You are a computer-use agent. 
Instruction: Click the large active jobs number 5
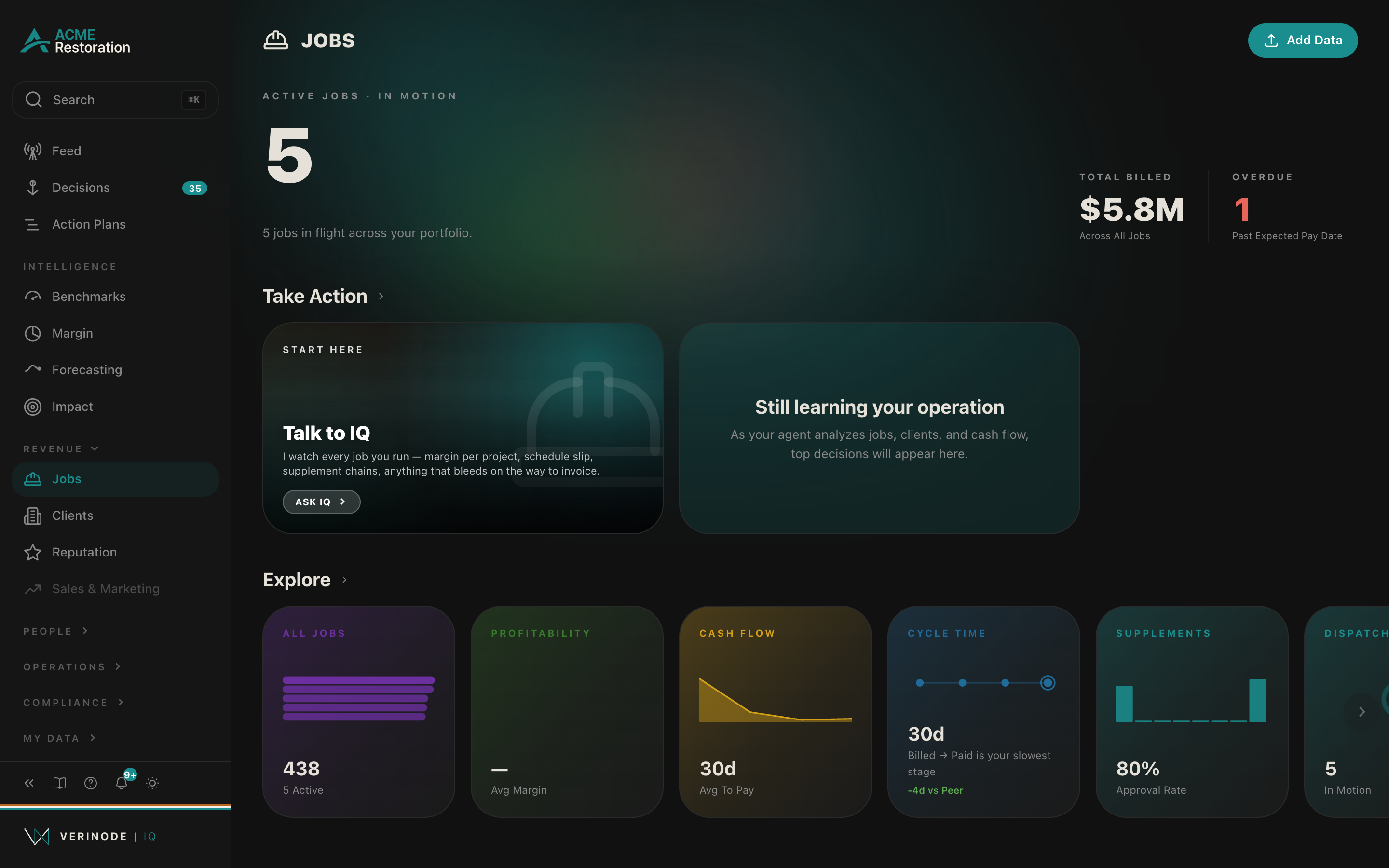coord(289,156)
